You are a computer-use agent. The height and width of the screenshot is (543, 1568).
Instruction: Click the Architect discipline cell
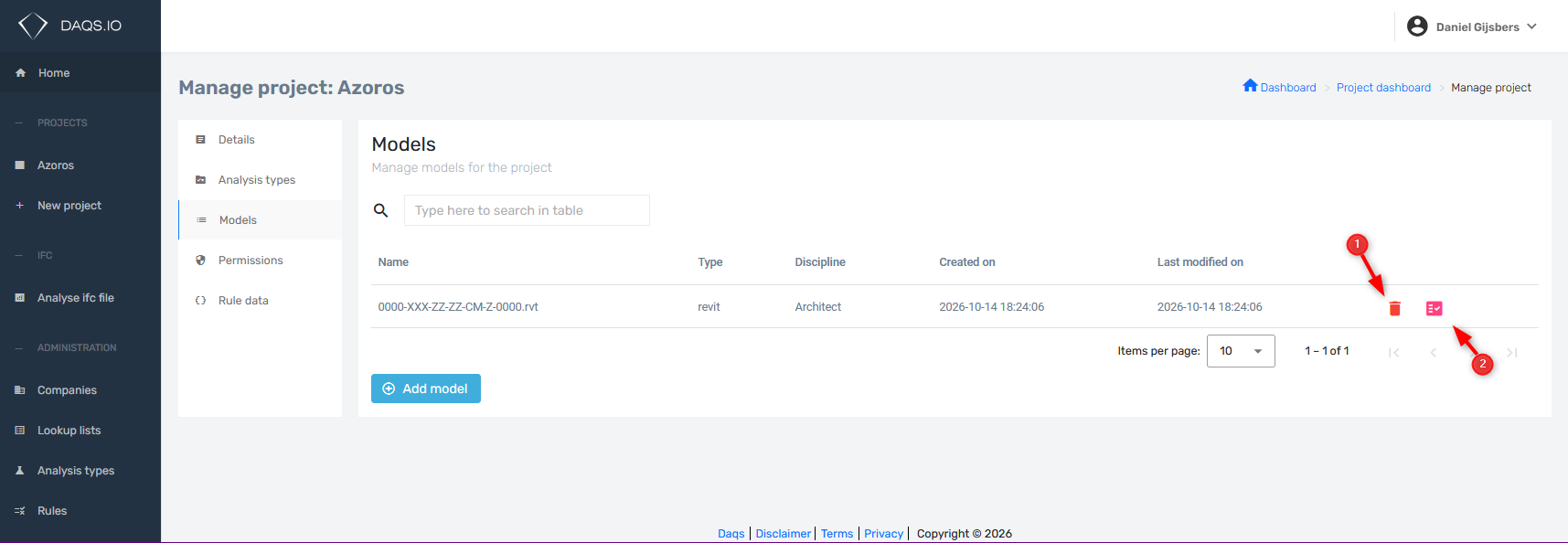point(818,307)
